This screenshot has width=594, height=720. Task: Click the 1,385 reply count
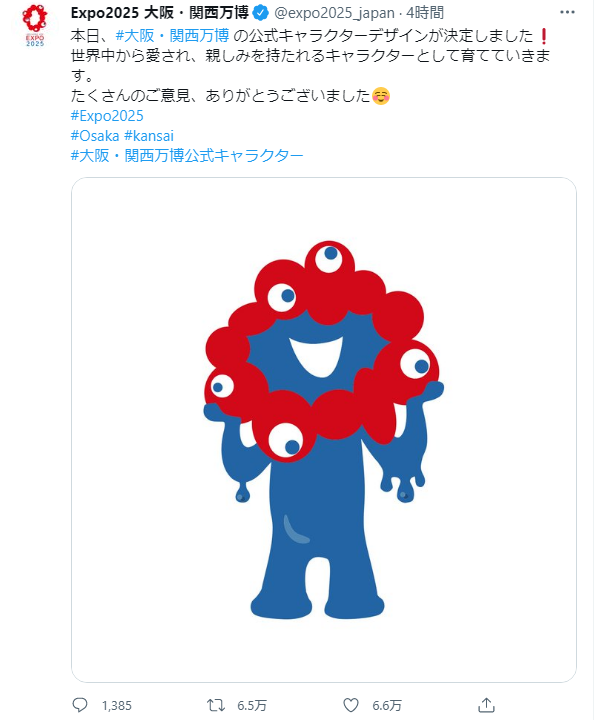117,705
